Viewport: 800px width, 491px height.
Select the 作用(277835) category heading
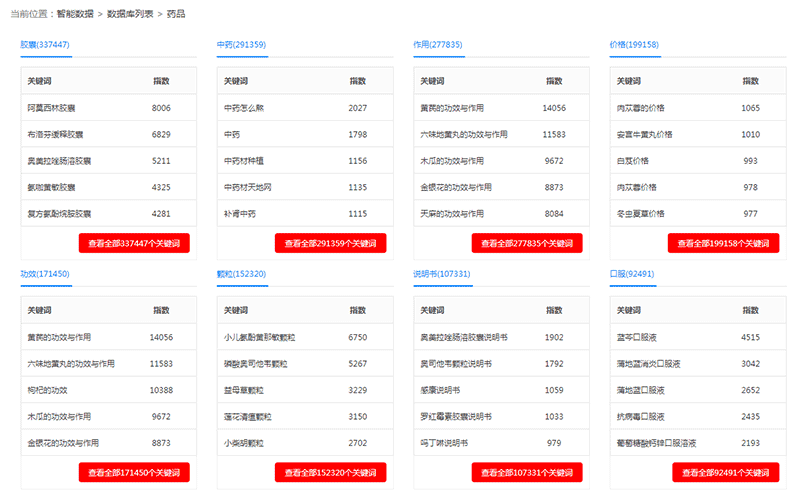point(437,45)
